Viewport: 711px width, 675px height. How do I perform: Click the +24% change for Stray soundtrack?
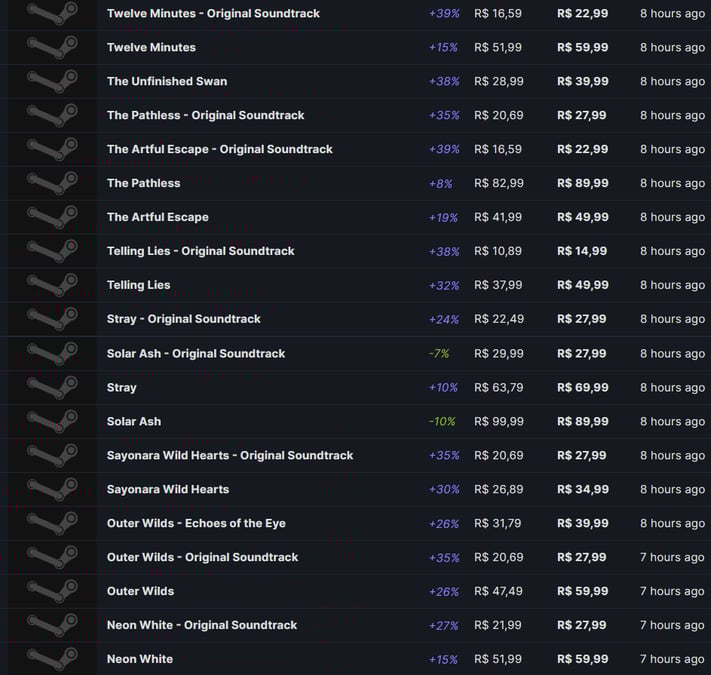[443, 320]
